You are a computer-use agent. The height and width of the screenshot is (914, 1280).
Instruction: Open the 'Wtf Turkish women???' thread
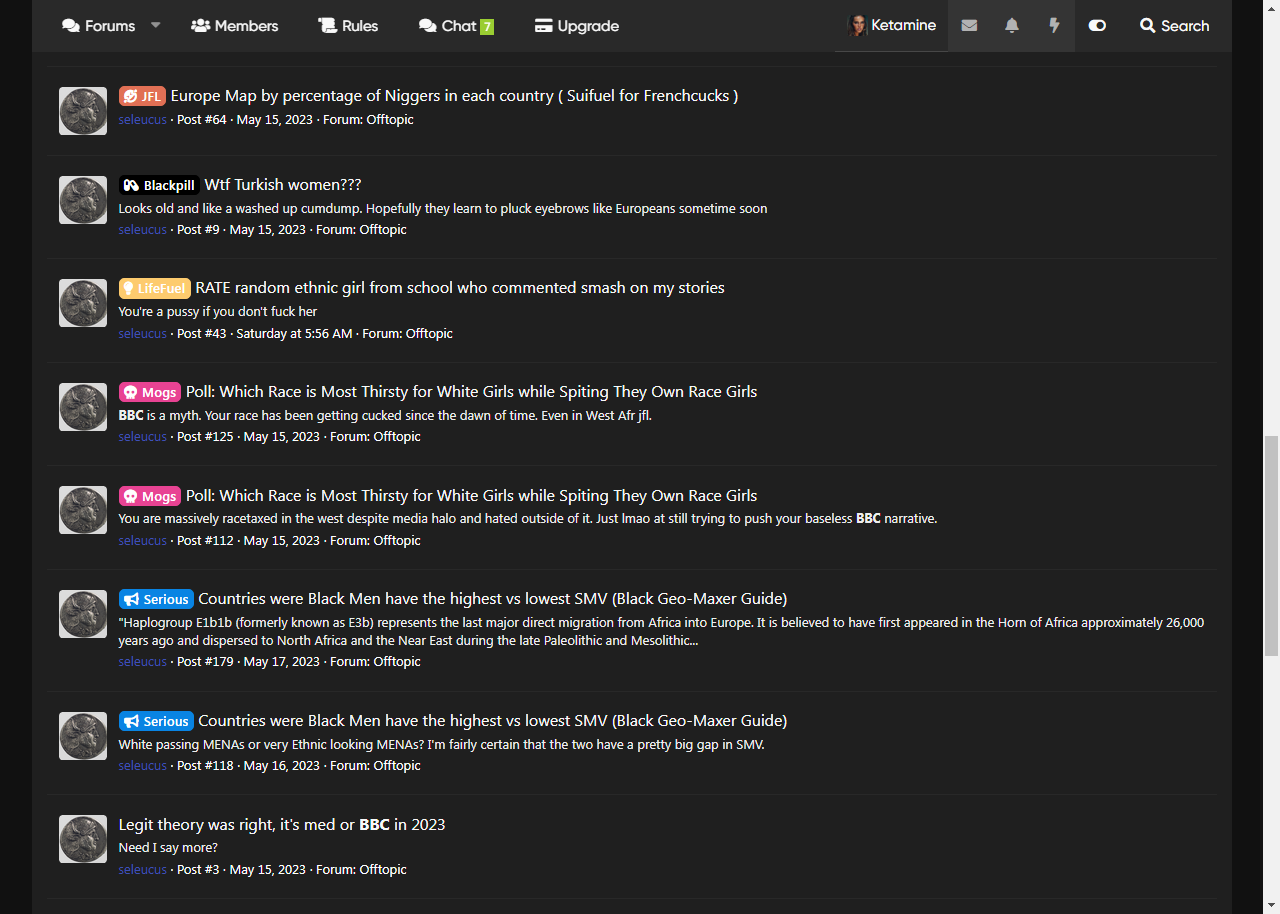tap(283, 185)
